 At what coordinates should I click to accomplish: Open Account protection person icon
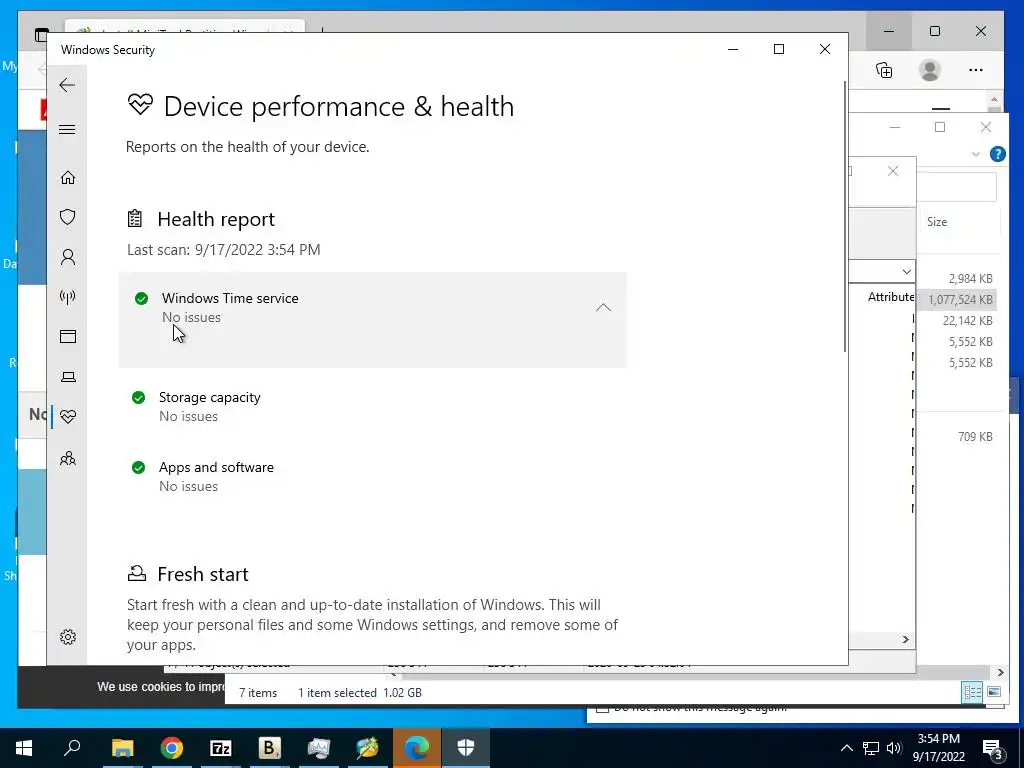[67, 257]
